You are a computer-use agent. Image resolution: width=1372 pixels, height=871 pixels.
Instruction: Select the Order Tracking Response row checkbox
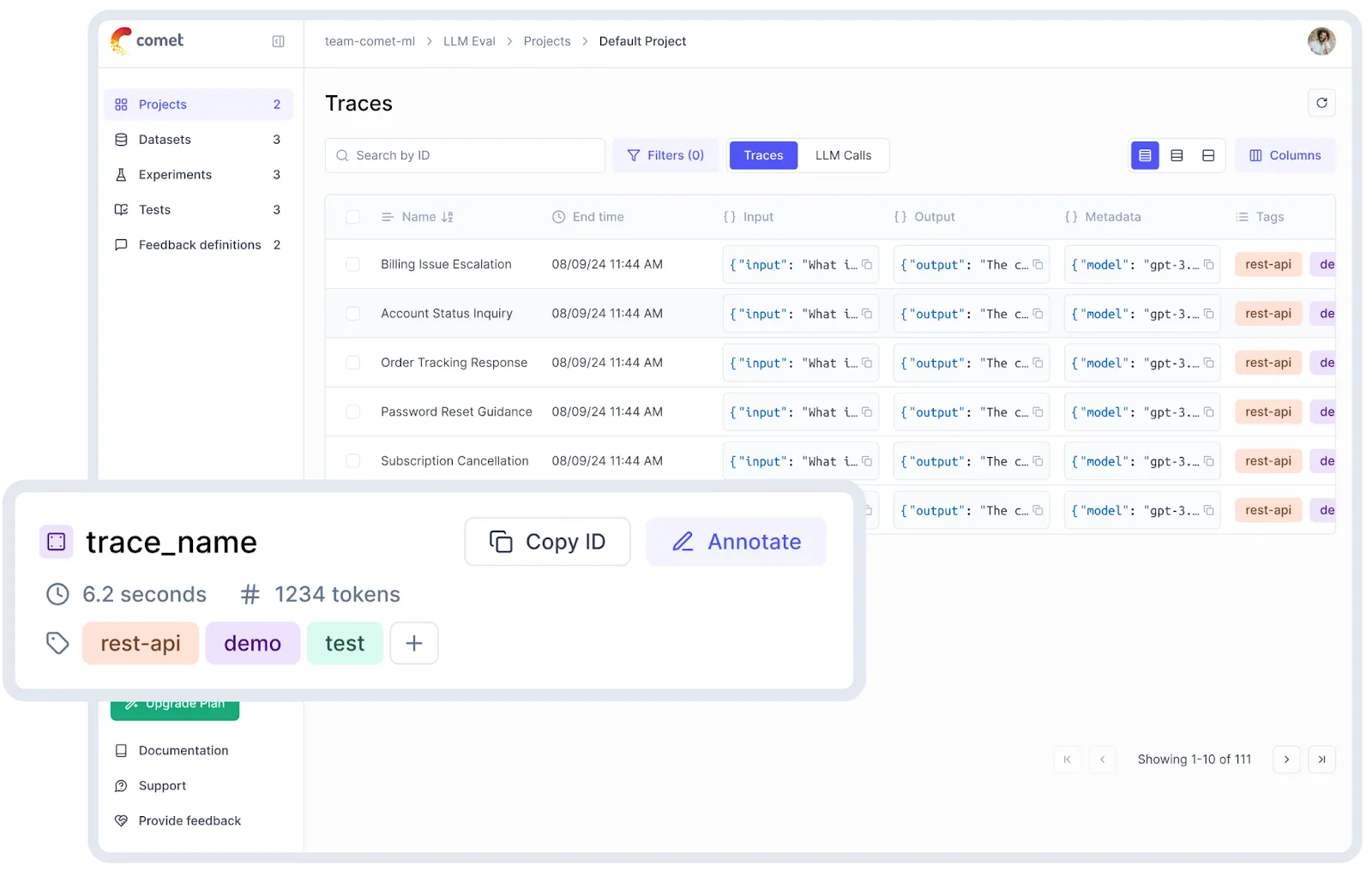coord(352,363)
